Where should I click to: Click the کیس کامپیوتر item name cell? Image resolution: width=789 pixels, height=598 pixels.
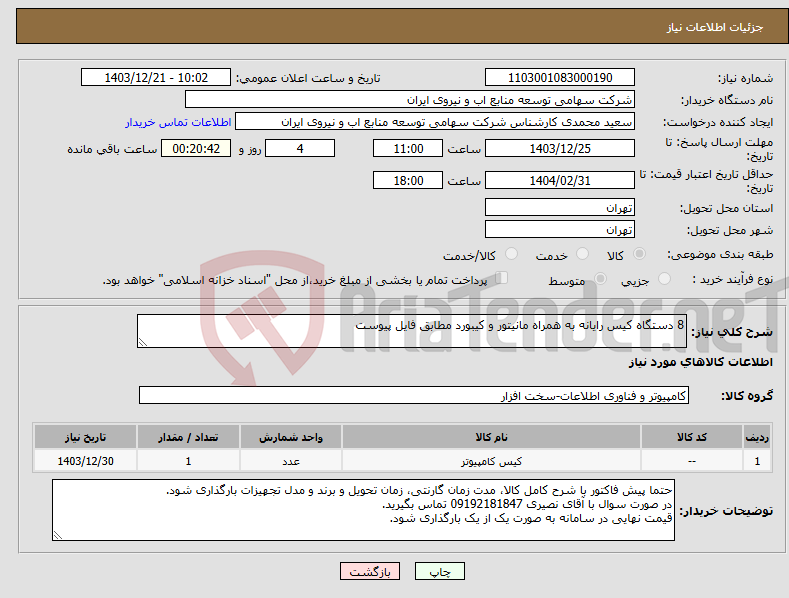tap(491, 461)
